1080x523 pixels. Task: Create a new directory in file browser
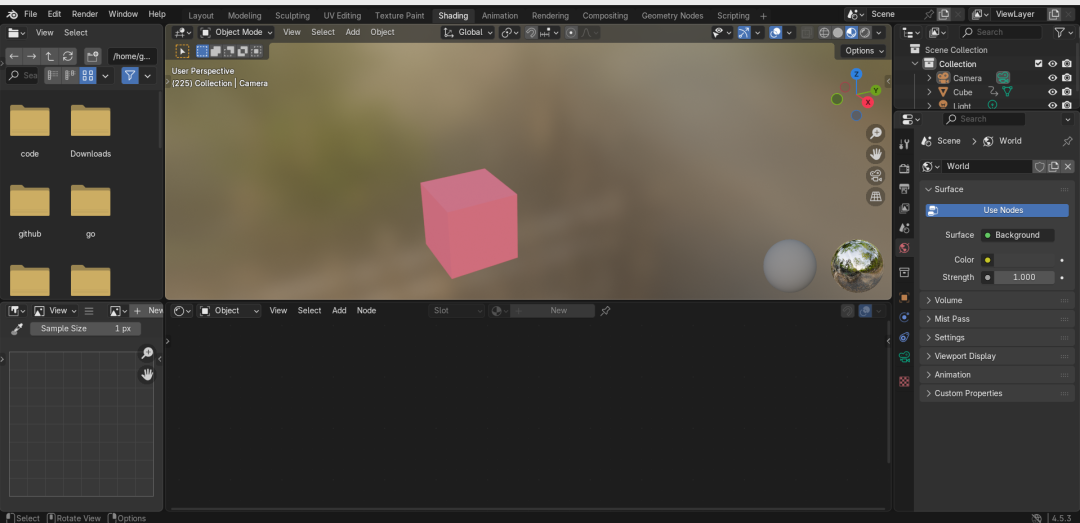click(92, 57)
